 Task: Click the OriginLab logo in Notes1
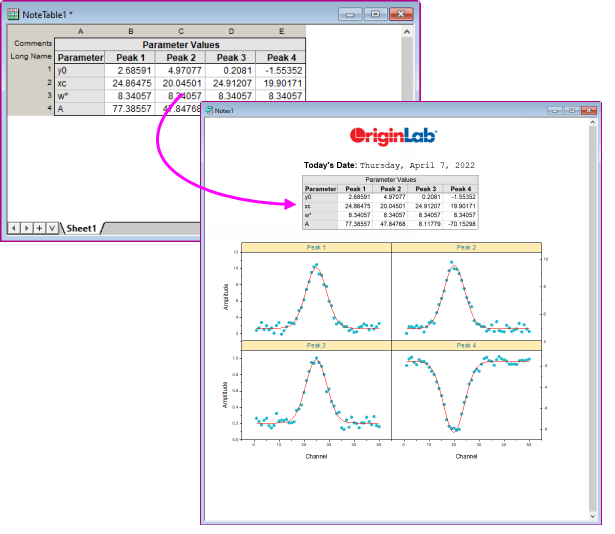[x=393, y=136]
